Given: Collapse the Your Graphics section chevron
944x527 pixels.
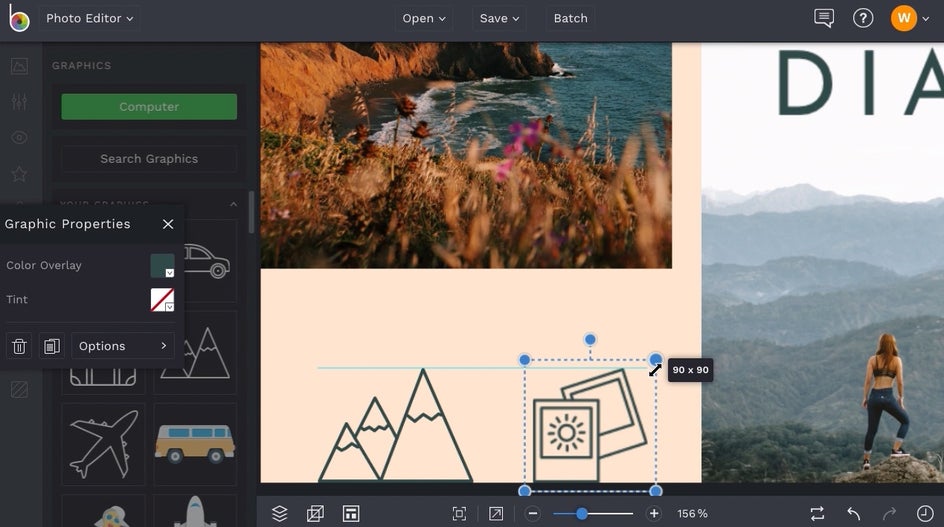Looking at the screenshot, I should click(x=234, y=204).
